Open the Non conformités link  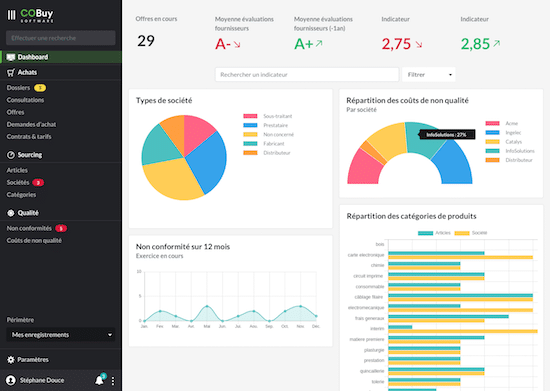tap(29, 228)
